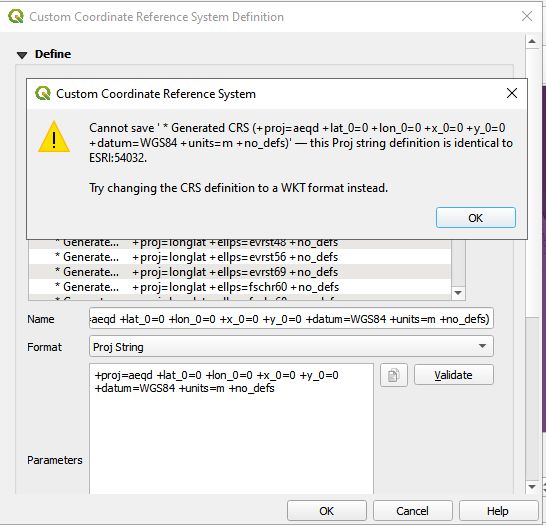Click the yellow warning triangle icon
The image size is (546, 526).
pyautogui.click(x=54, y=137)
